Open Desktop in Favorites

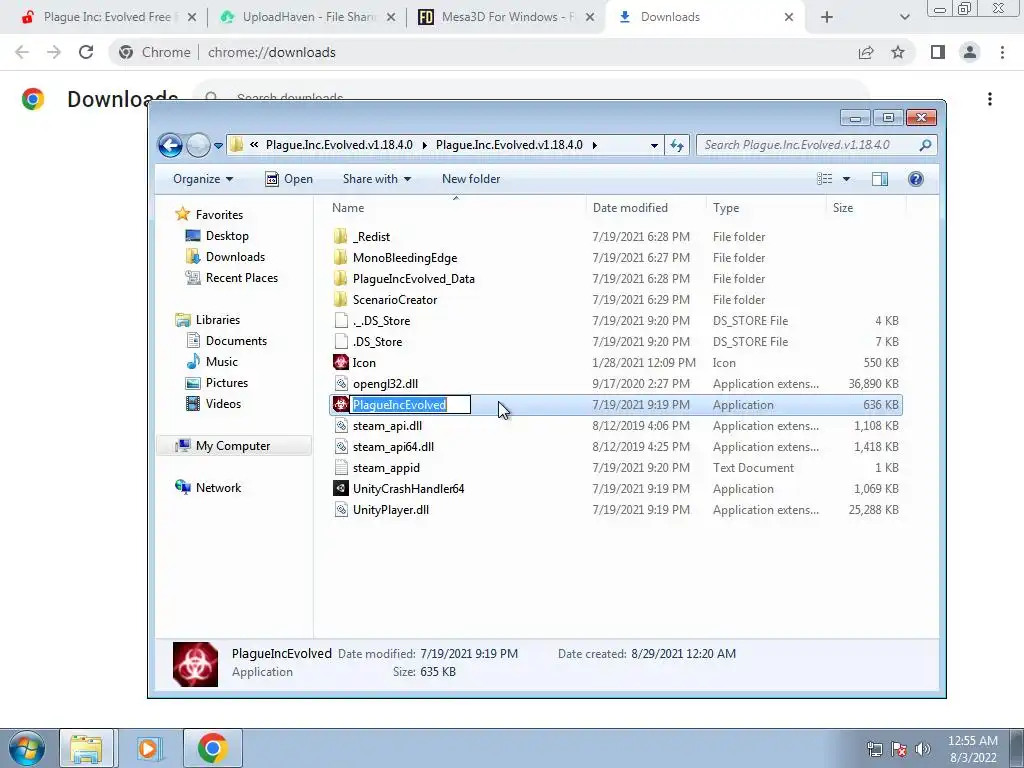tap(217, 236)
